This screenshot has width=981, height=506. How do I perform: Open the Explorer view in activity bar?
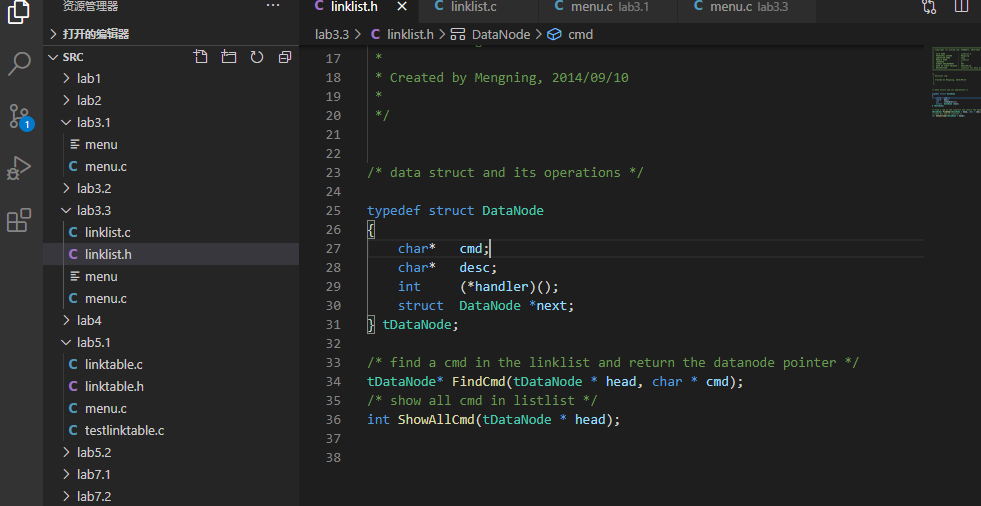(x=19, y=11)
